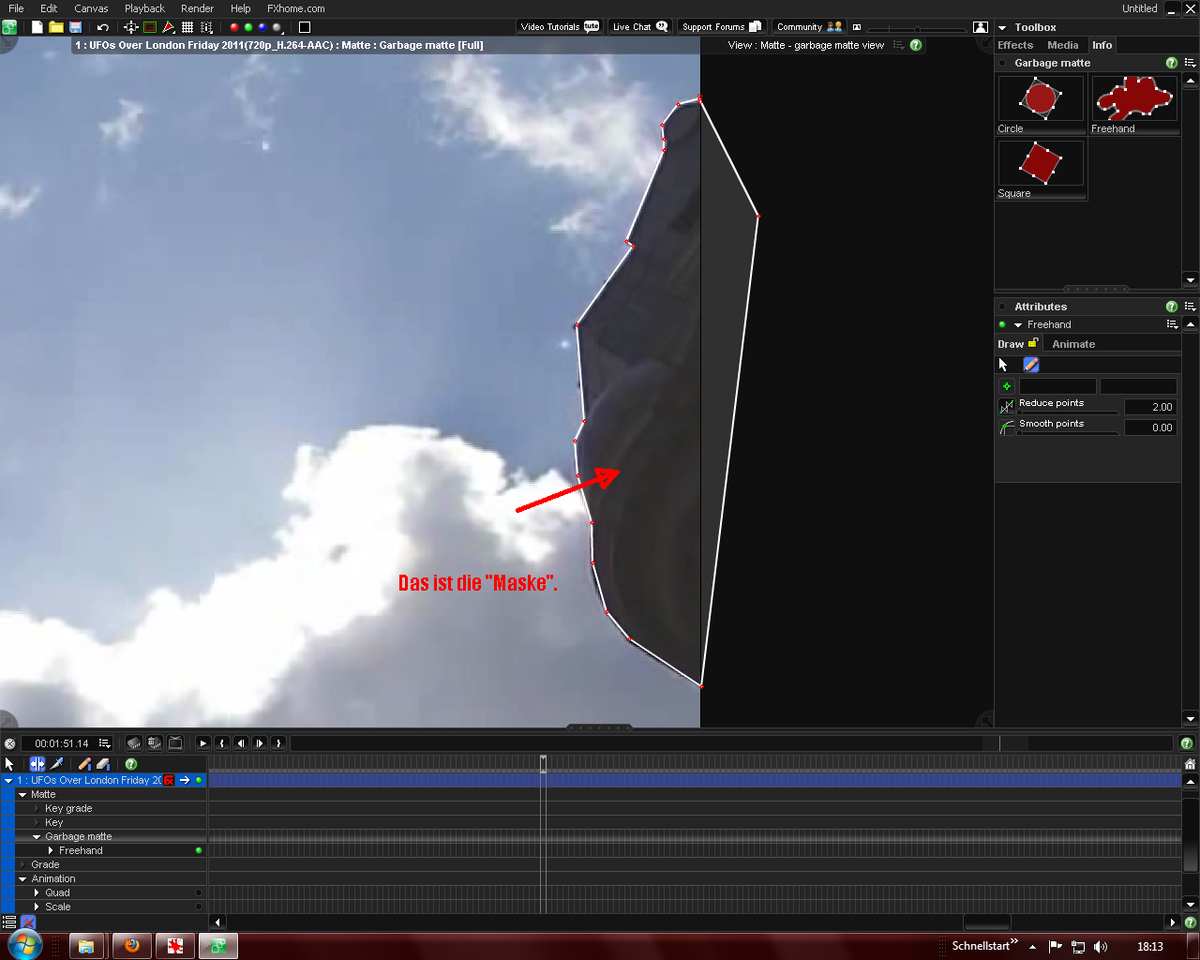Switch to the Animate tab
The height and width of the screenshot is (960, 1200).
pyautogui.click(x=1073, y=344)
